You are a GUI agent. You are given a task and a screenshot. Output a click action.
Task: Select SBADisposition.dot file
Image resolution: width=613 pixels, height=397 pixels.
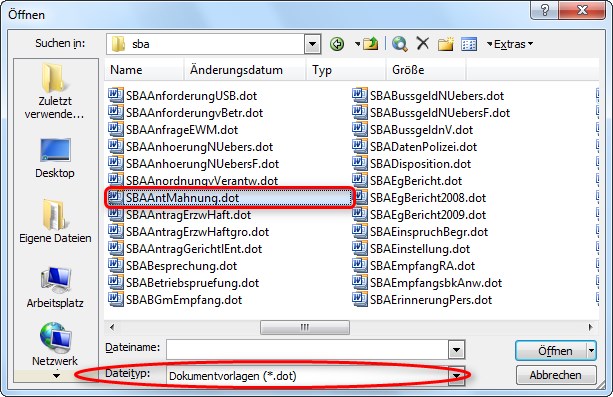tap(412, 163)
